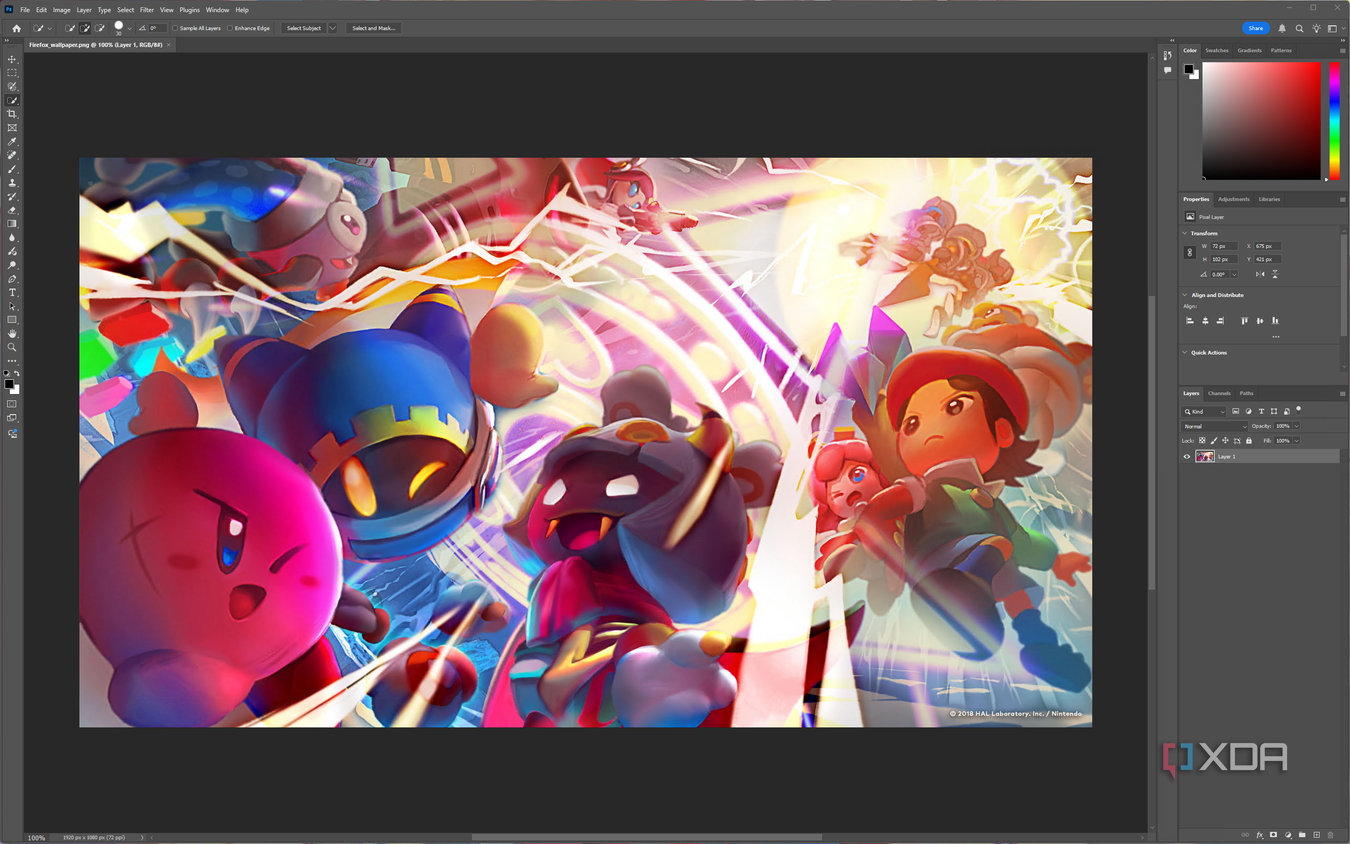Toggle link width and height constraint
Viewport: 1350px width, 844px height.
(1190, 252)
